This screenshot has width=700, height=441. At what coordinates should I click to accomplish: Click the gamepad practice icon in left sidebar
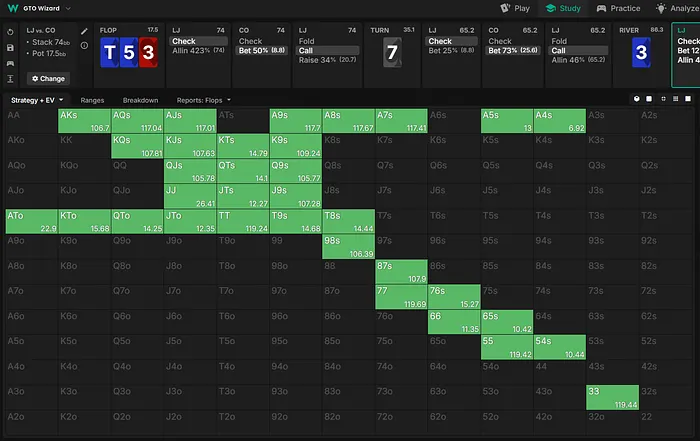[x=9, y=62]
